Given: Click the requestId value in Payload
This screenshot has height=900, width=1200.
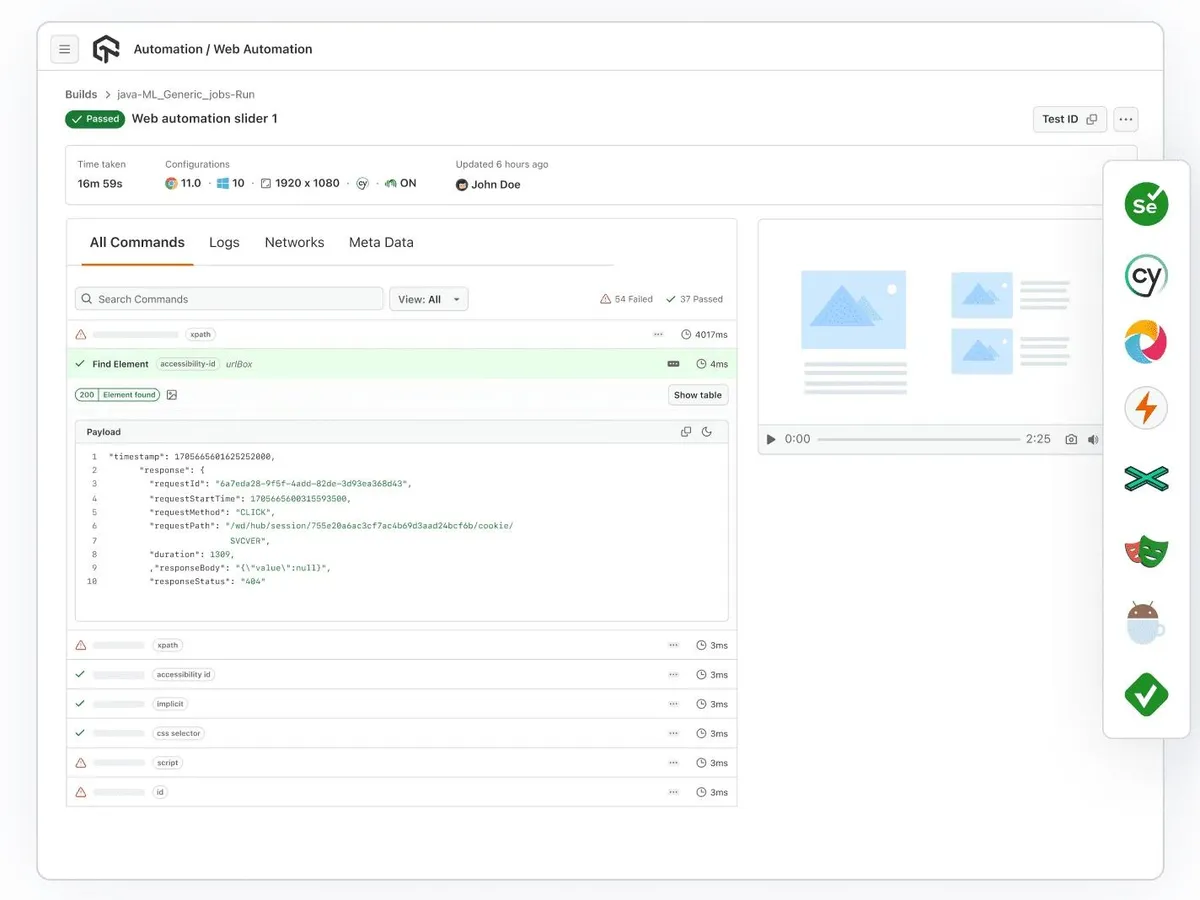Looking at the screenshot, I should [x=311, y=484].
